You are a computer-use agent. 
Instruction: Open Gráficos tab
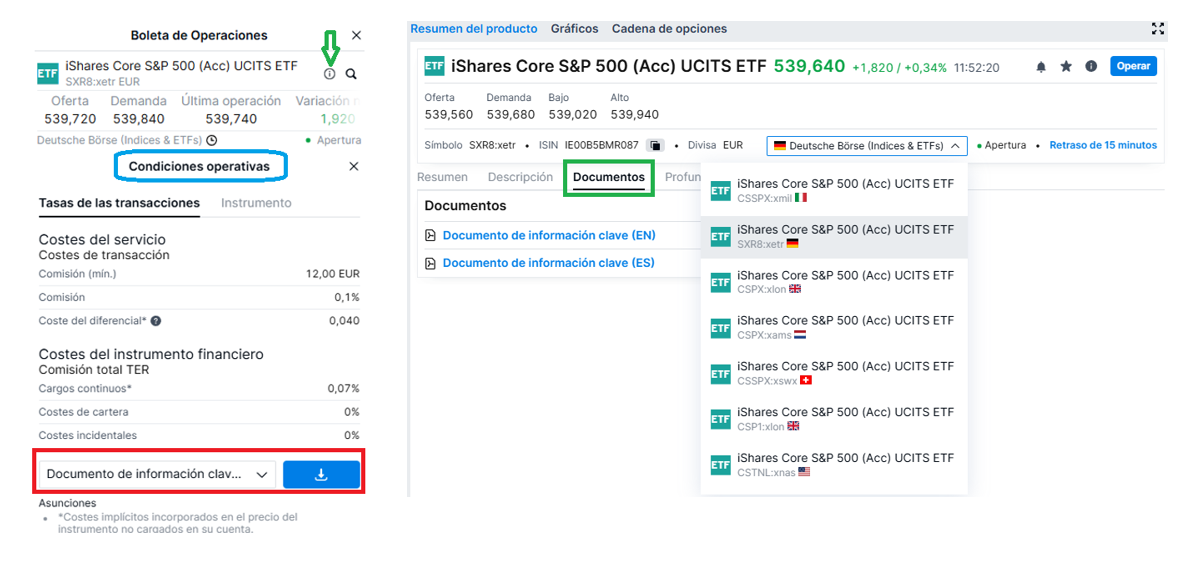575,29
